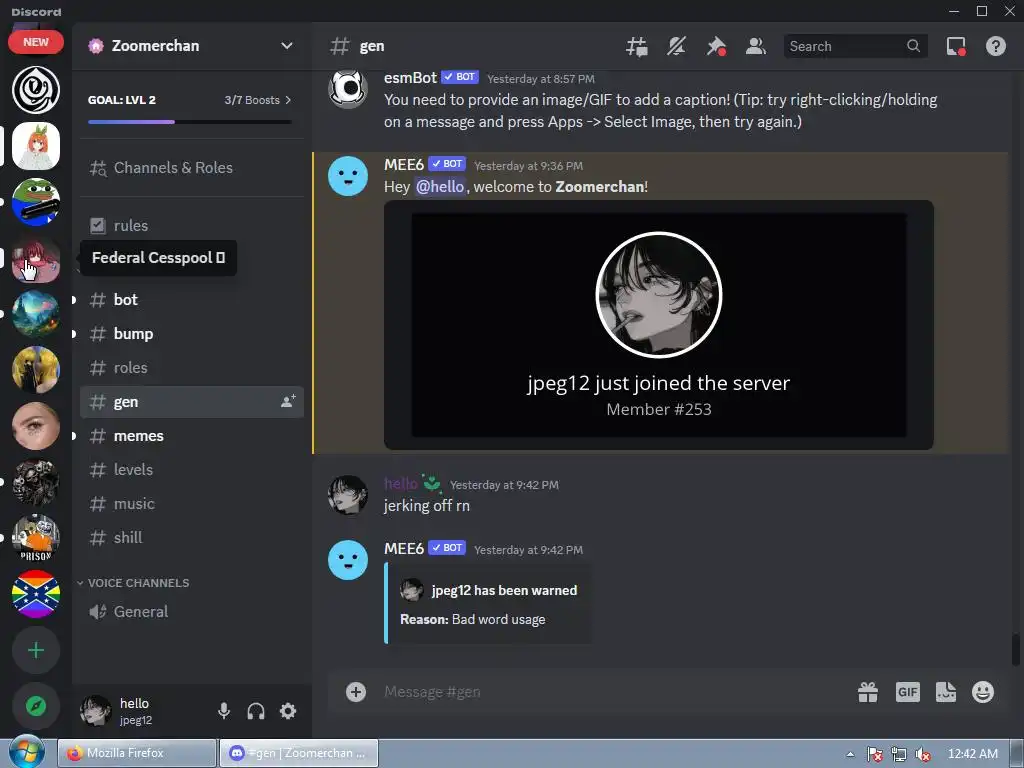
Task: Open the gift Nitro icon
Action: click(868, 692)
